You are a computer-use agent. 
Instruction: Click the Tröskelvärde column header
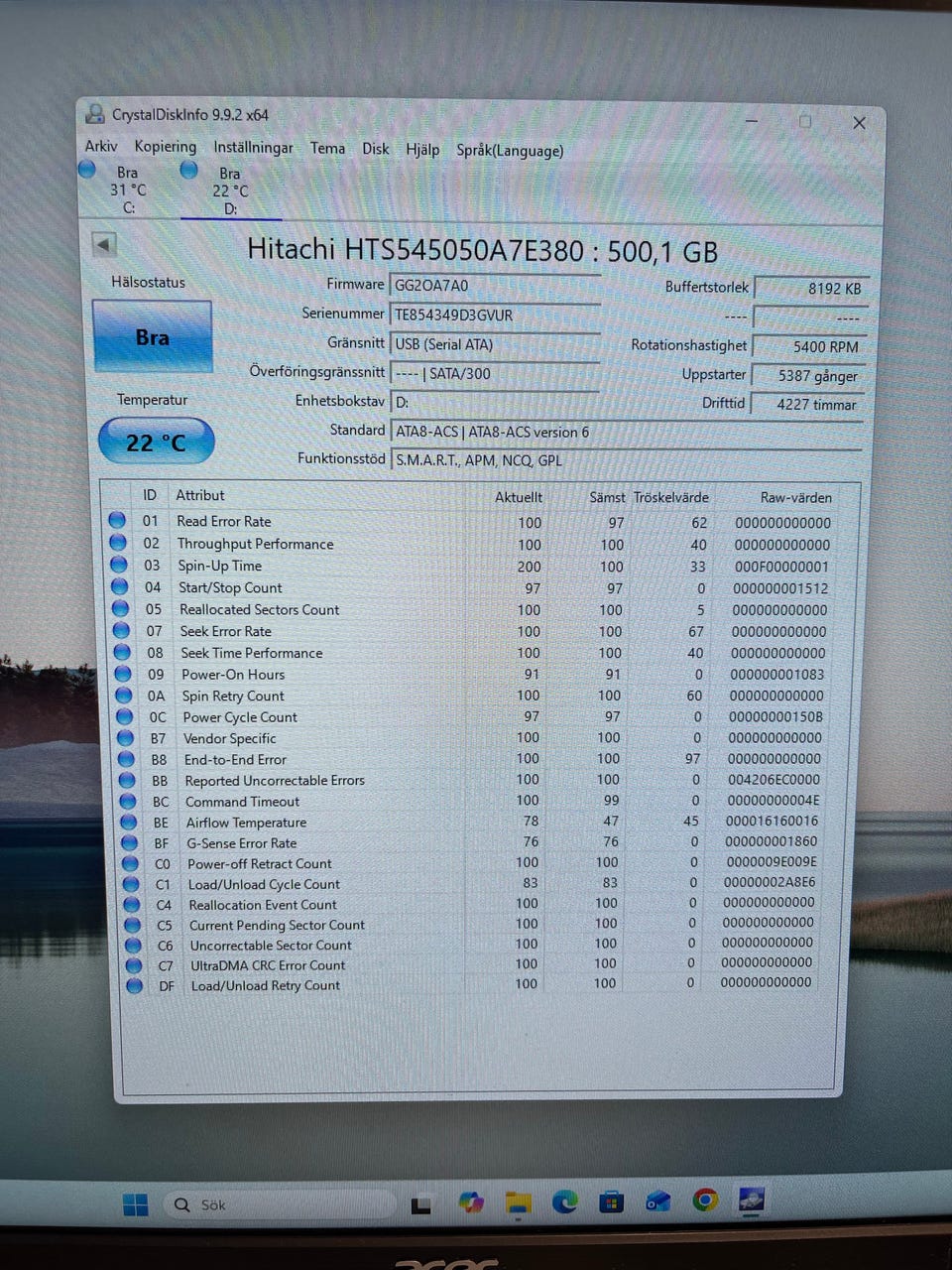point(671,497)
